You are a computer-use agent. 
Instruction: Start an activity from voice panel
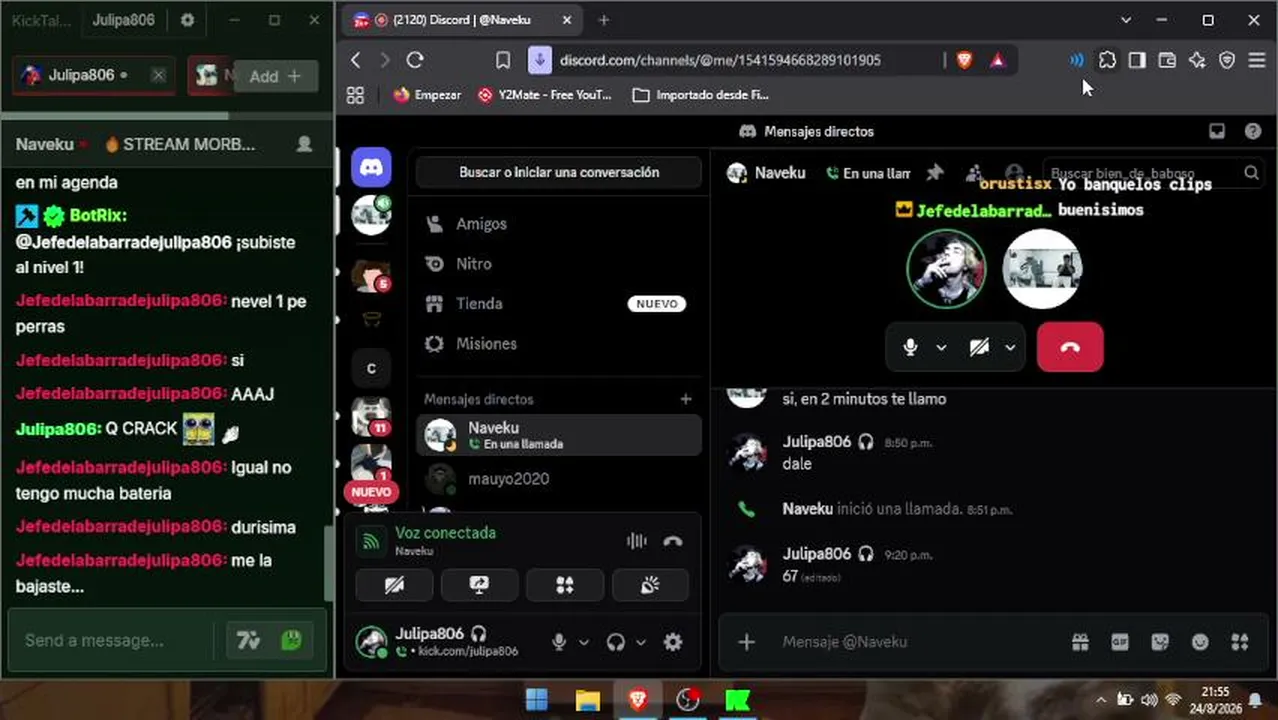pyautogui.click(x=565, y=586)
